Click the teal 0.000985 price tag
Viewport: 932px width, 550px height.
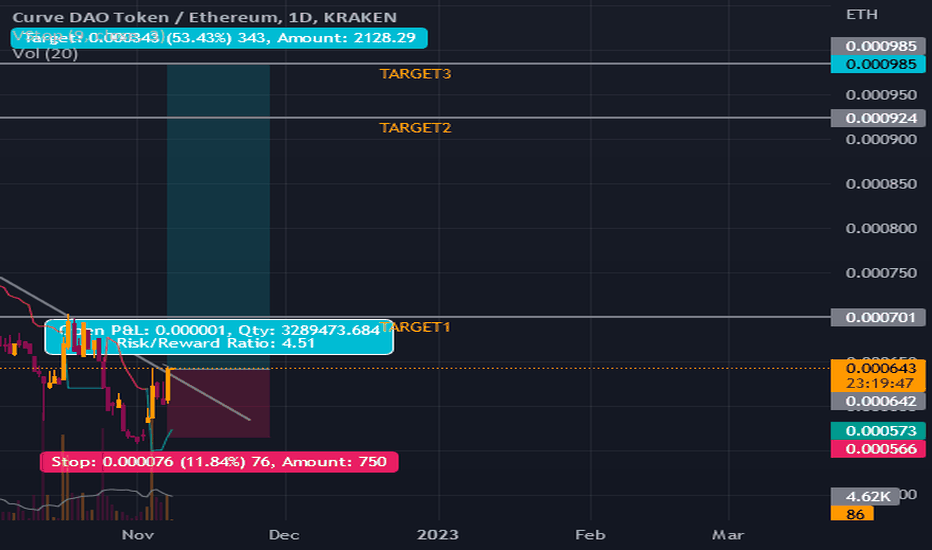[878, 64]
